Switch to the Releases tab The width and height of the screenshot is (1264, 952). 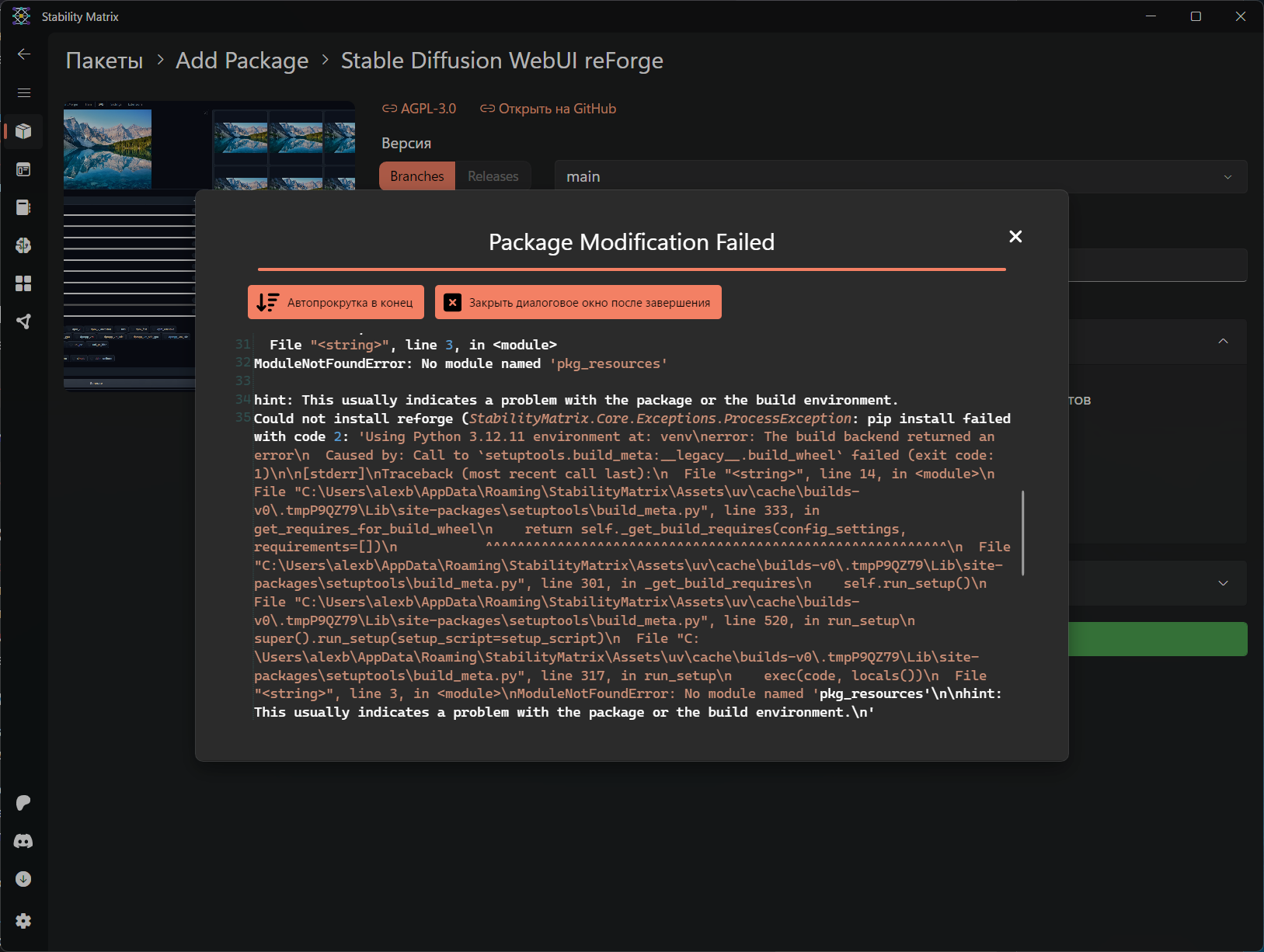pos(493,176)
